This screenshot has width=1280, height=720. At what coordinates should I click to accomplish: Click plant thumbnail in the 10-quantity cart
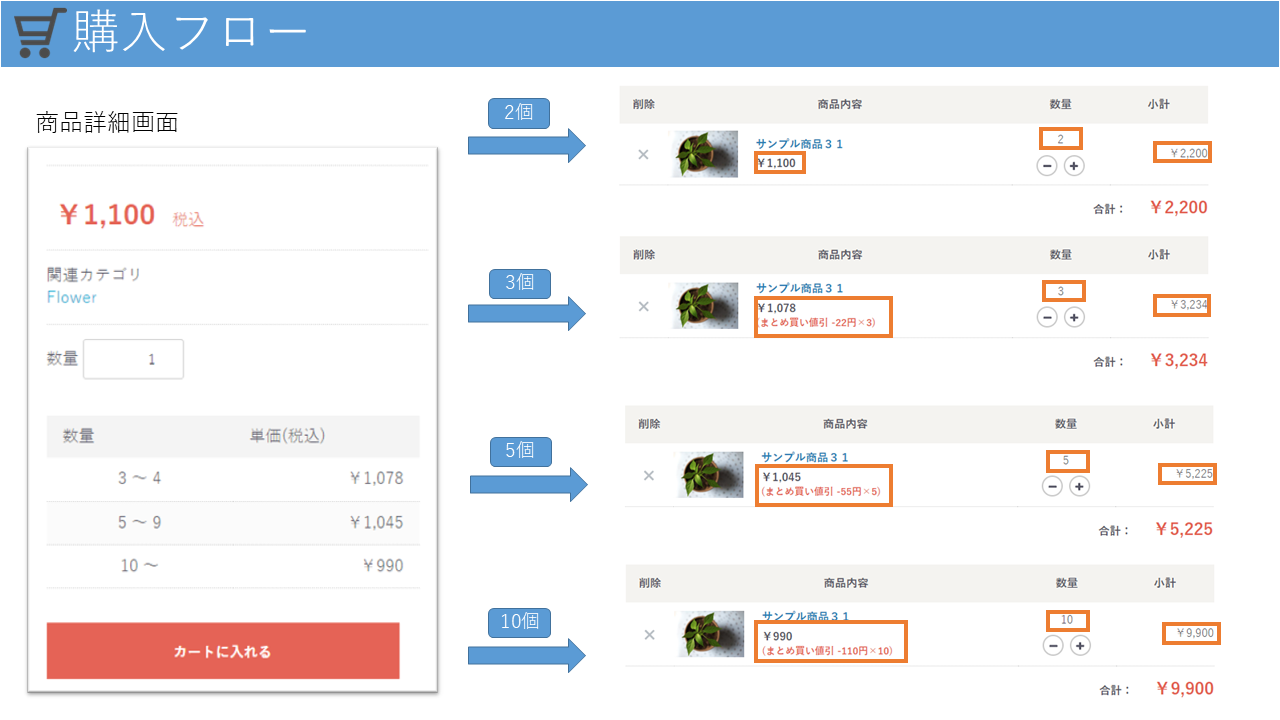pos(711,634)
